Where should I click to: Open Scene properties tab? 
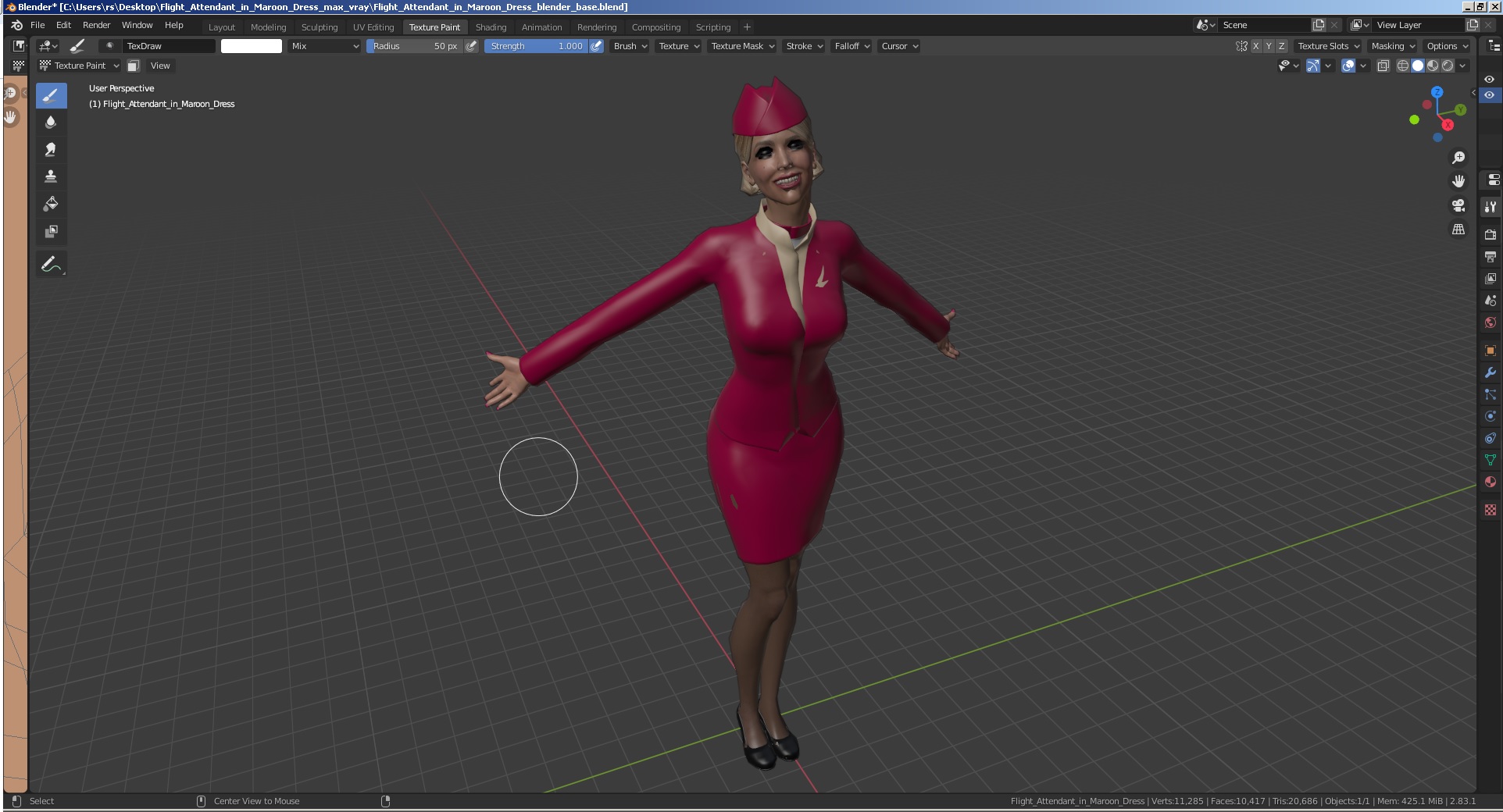1491,300
